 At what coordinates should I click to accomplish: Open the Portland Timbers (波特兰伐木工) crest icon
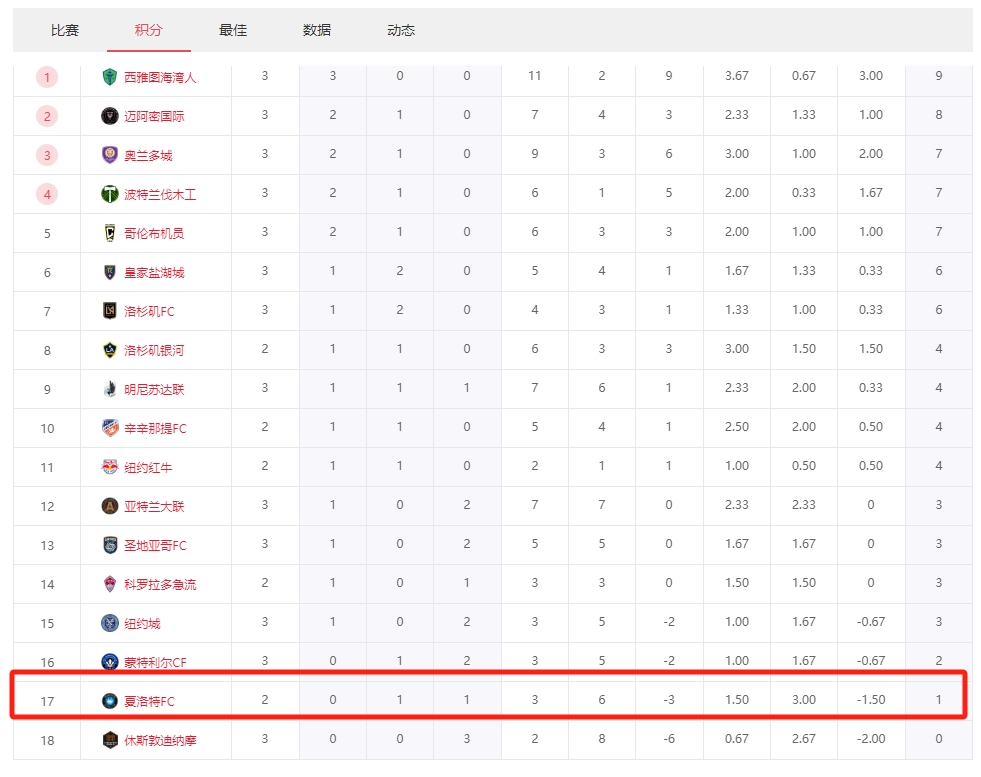110,194
